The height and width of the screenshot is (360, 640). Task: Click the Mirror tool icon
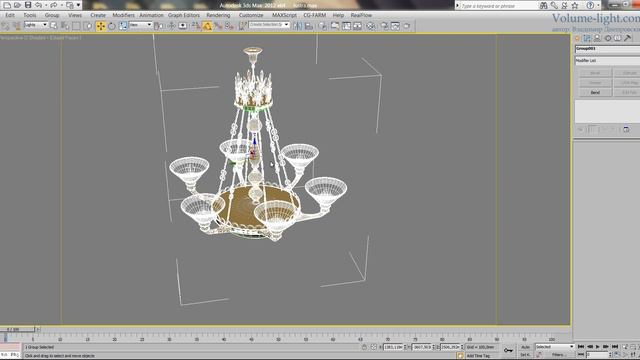click(x=298, y=26)
